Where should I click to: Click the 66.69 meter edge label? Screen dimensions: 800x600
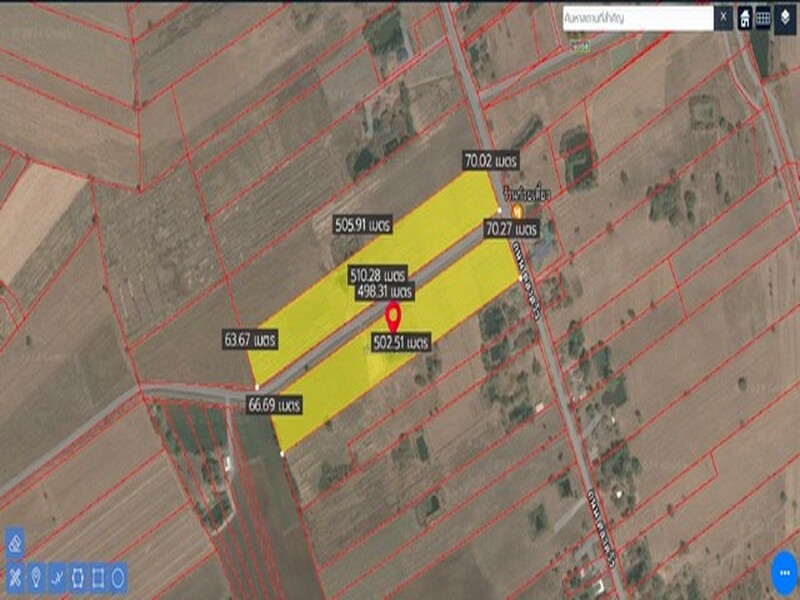coord(275,405)
